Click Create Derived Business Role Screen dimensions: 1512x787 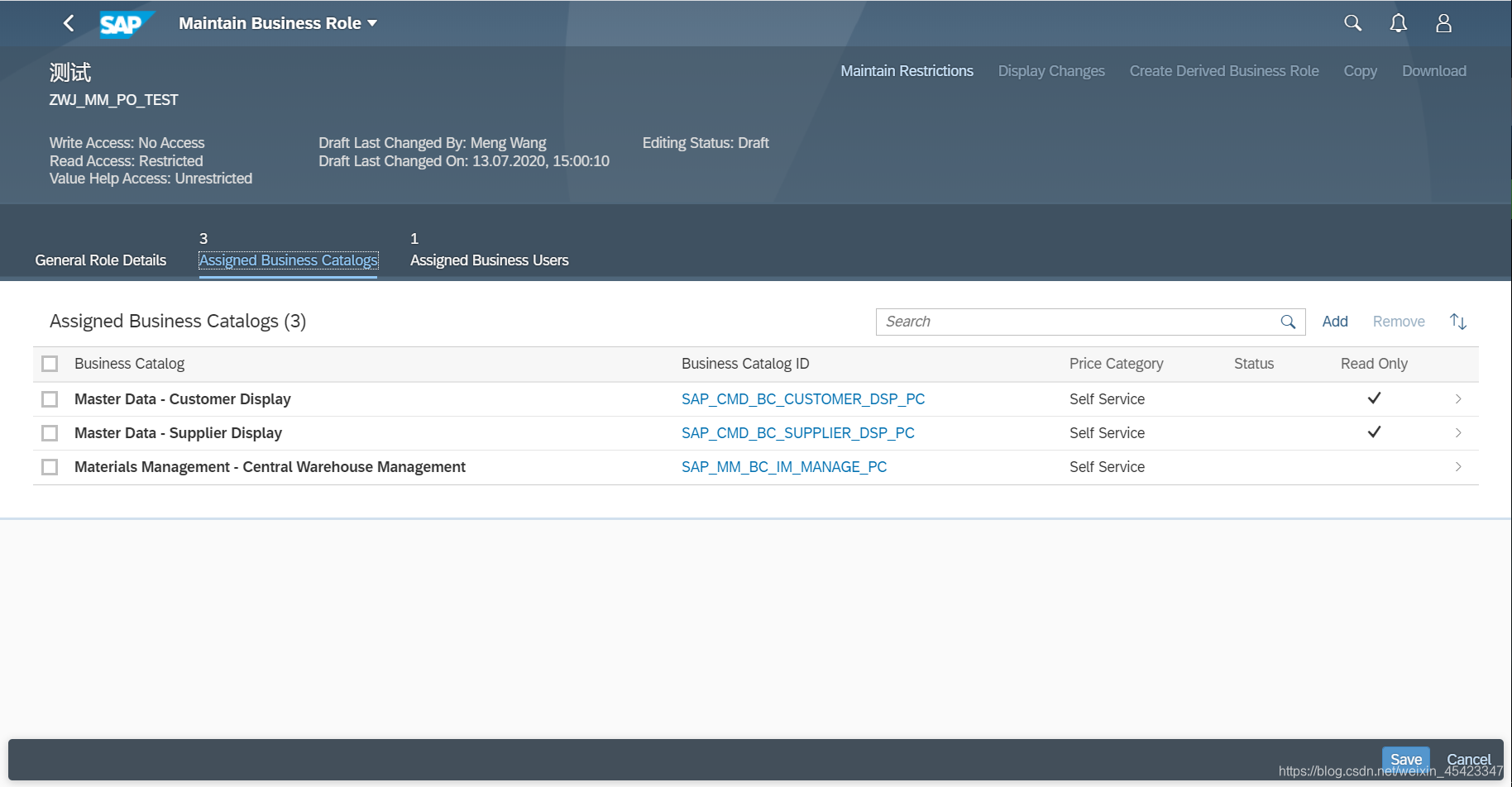[1224, 71]
